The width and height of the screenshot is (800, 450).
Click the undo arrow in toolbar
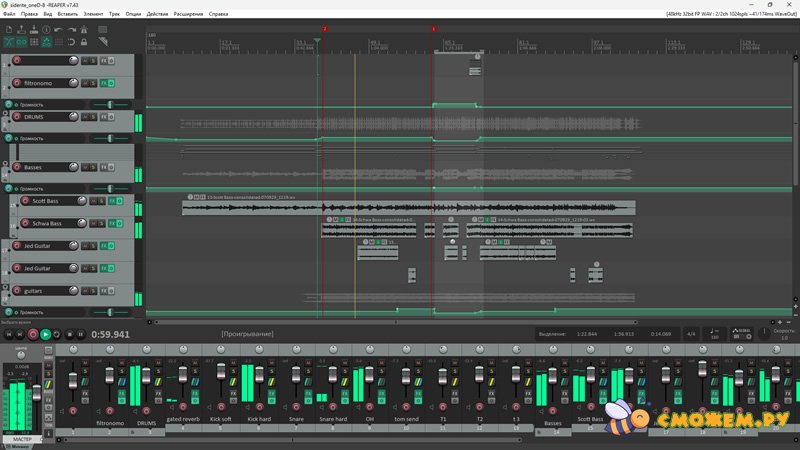pos(56,30)
